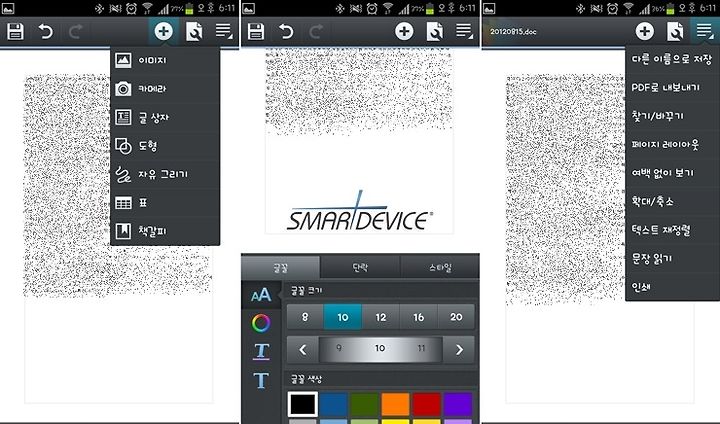The width and height of the screenshot is (720, 424).
Task: Tap the SMARTDEVICE logo image in the document
Action: [x=359, y=212]
